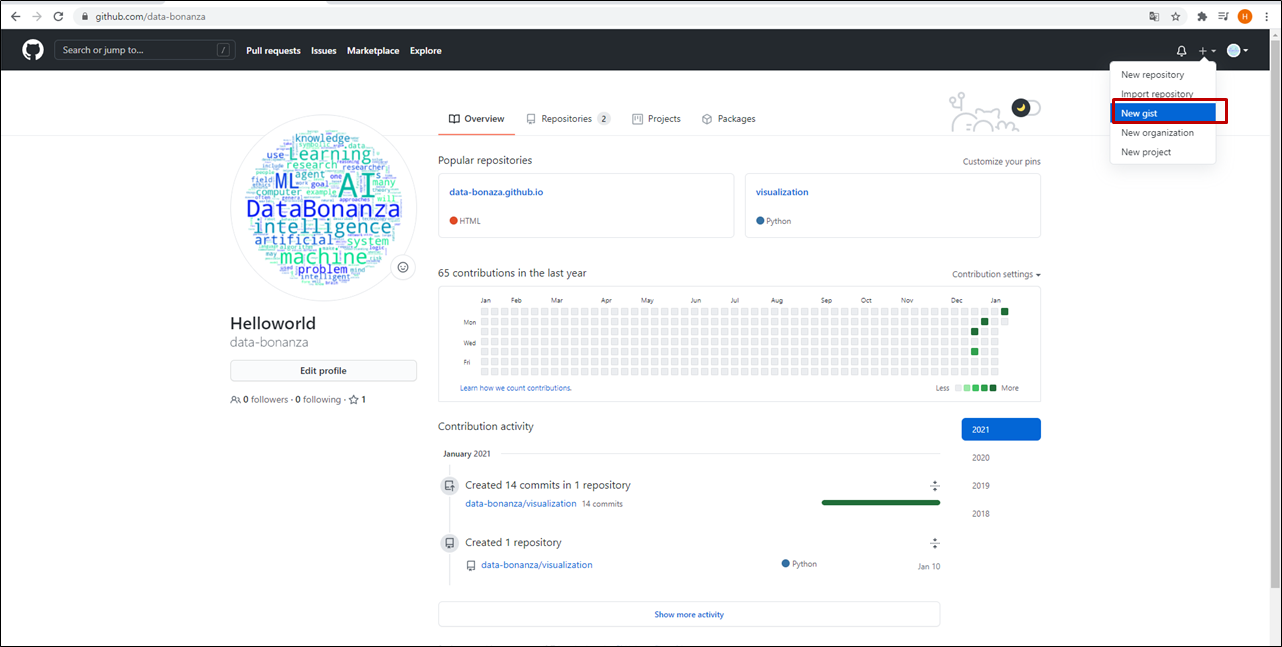Select Import repository from the menu
The width and height of the screenshot is (1282, 647).
(x=1163, y=94)
